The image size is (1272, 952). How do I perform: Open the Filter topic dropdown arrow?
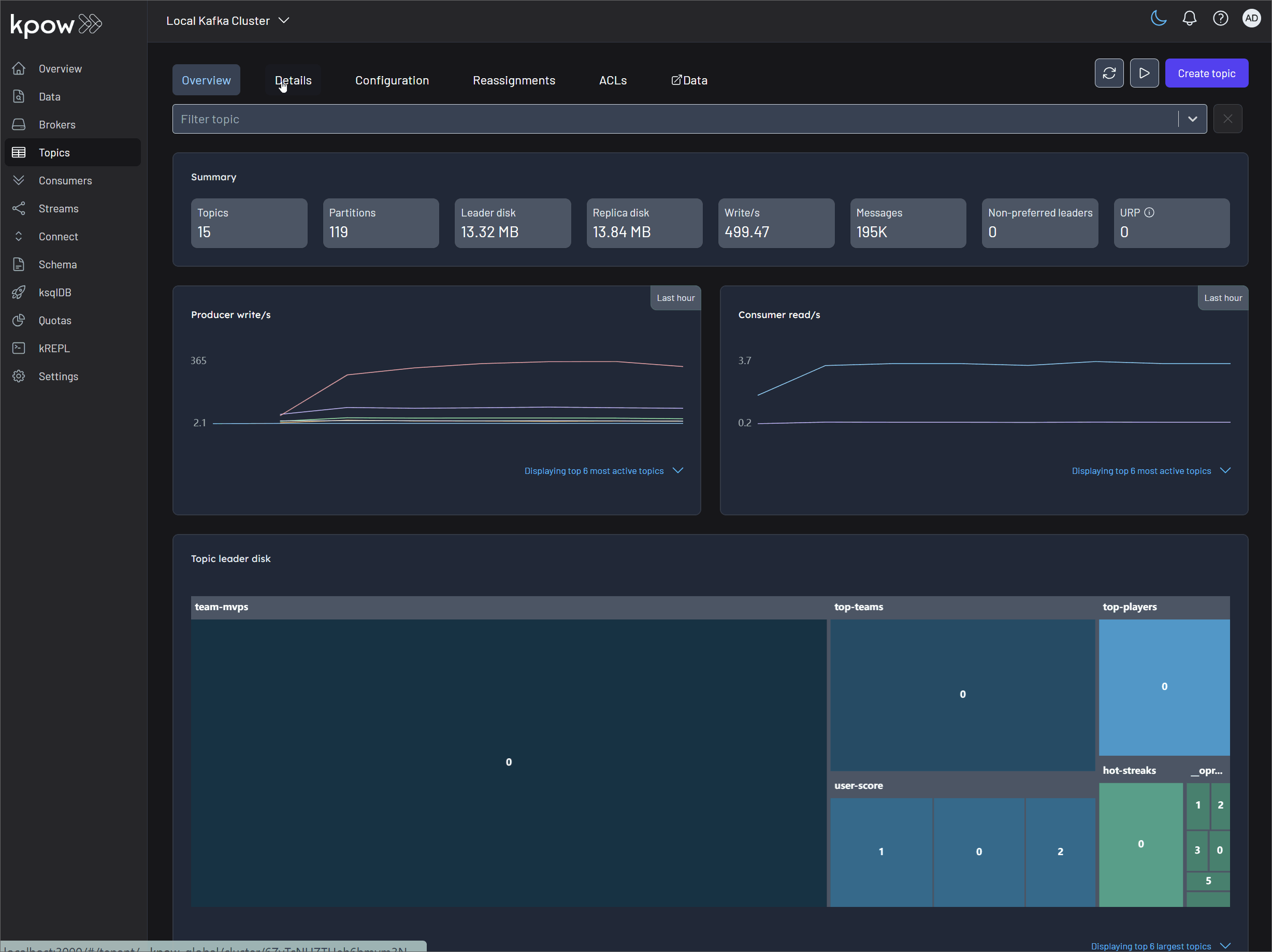coord(1193,119)
